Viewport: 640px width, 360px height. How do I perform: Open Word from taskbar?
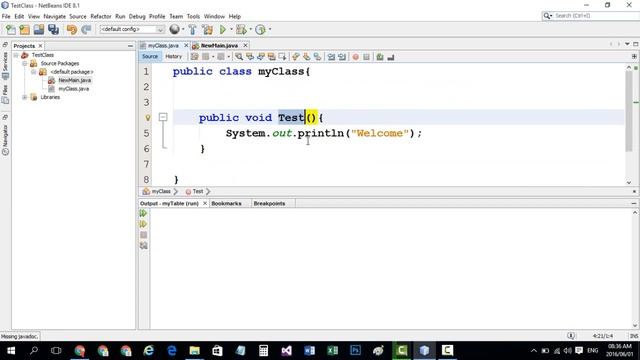[x=309, y=350]
